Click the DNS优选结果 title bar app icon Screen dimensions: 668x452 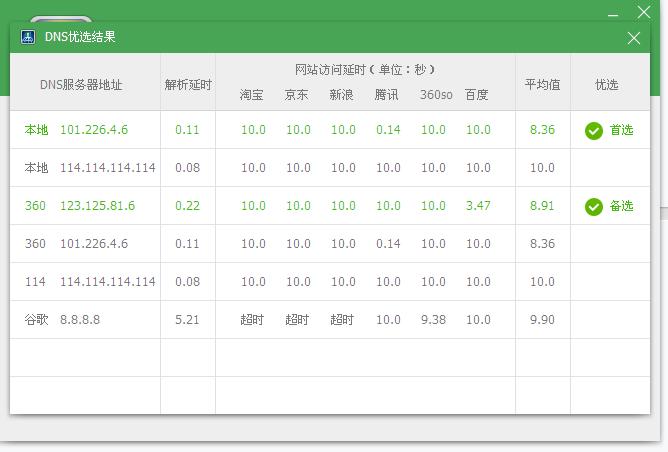tap(28, 37)
